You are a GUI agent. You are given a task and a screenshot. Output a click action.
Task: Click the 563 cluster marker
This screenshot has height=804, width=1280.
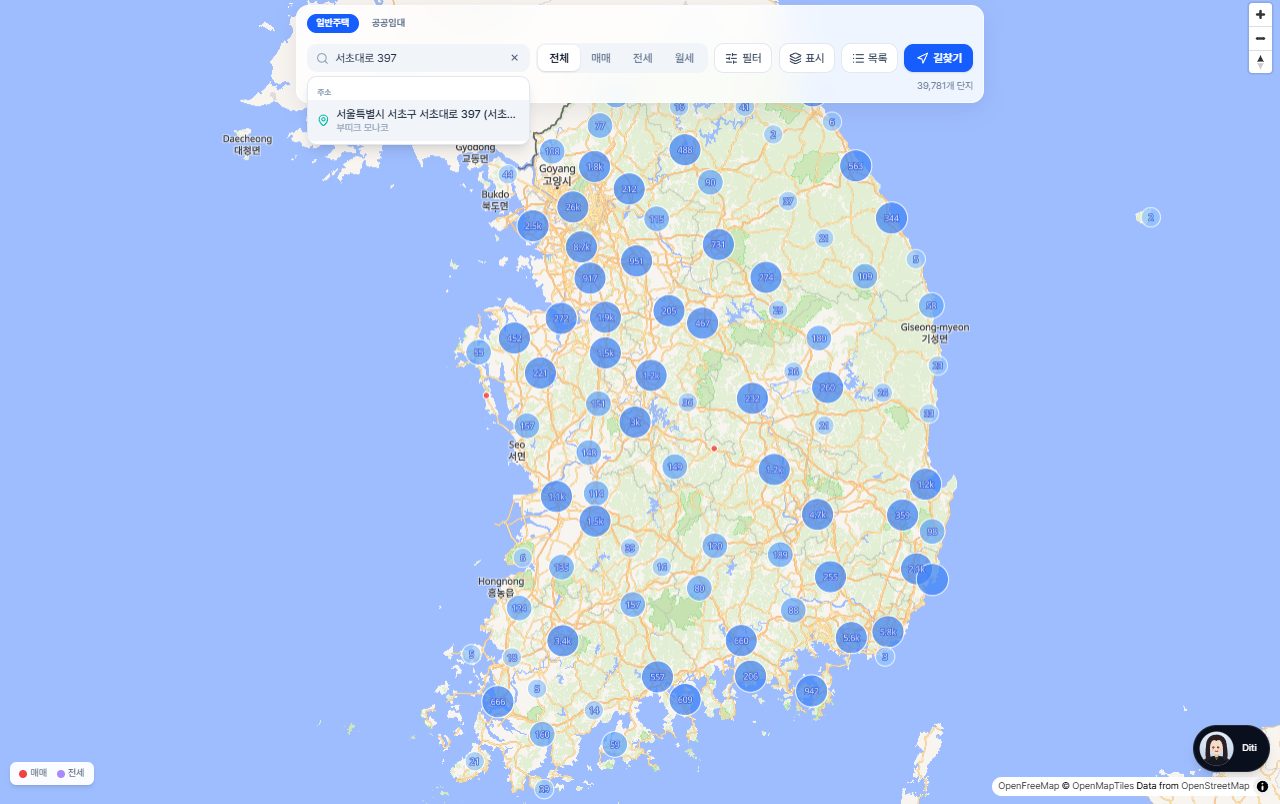click(x=856, y=166)
